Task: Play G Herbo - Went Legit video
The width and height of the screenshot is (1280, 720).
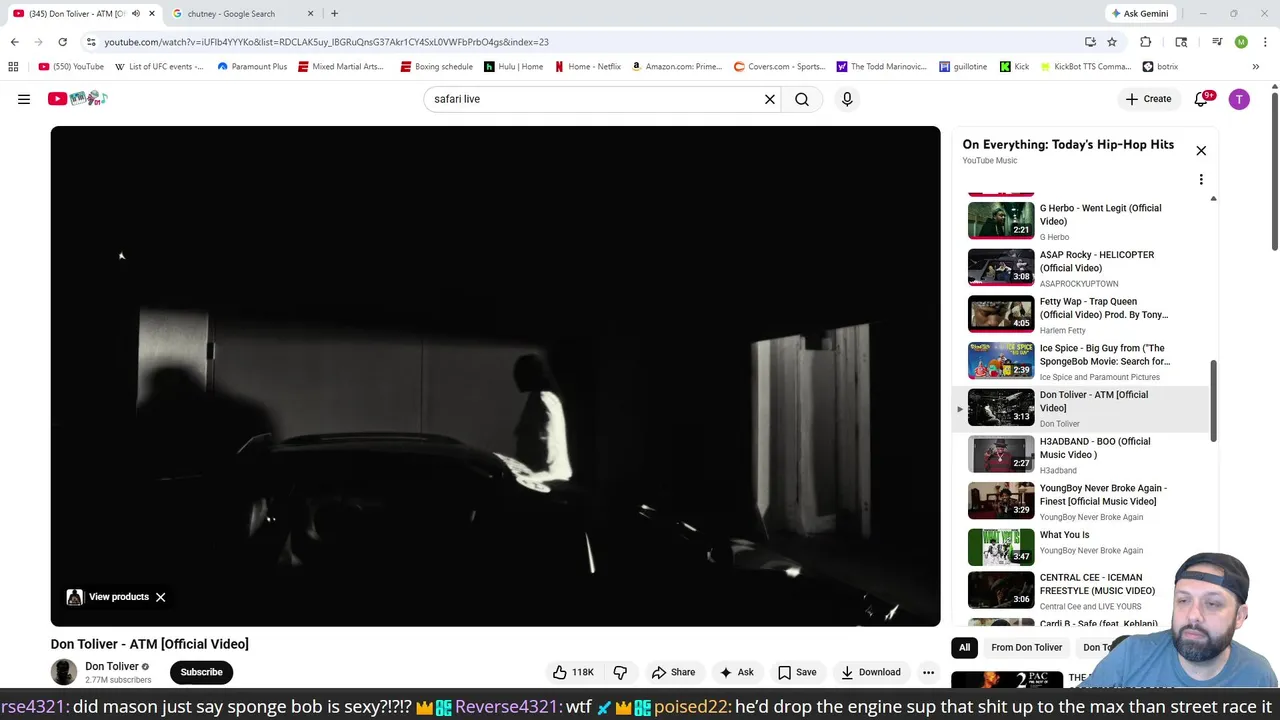Action: (1080, 221)
